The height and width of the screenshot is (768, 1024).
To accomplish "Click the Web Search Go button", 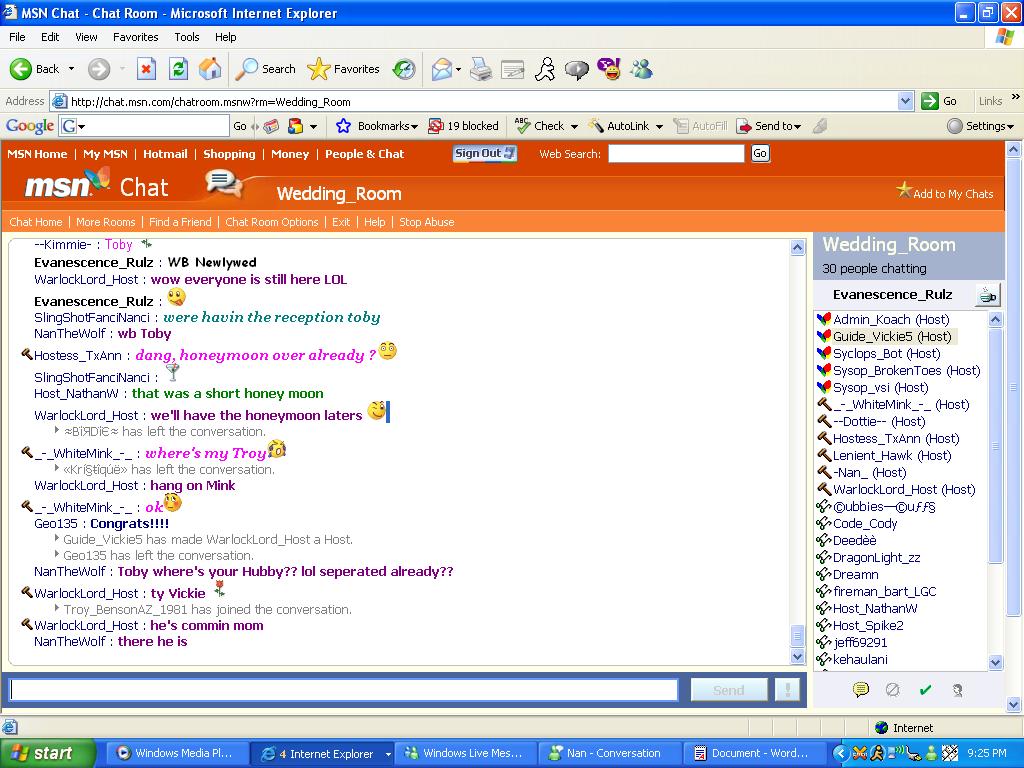I will [x=760, y=153].
